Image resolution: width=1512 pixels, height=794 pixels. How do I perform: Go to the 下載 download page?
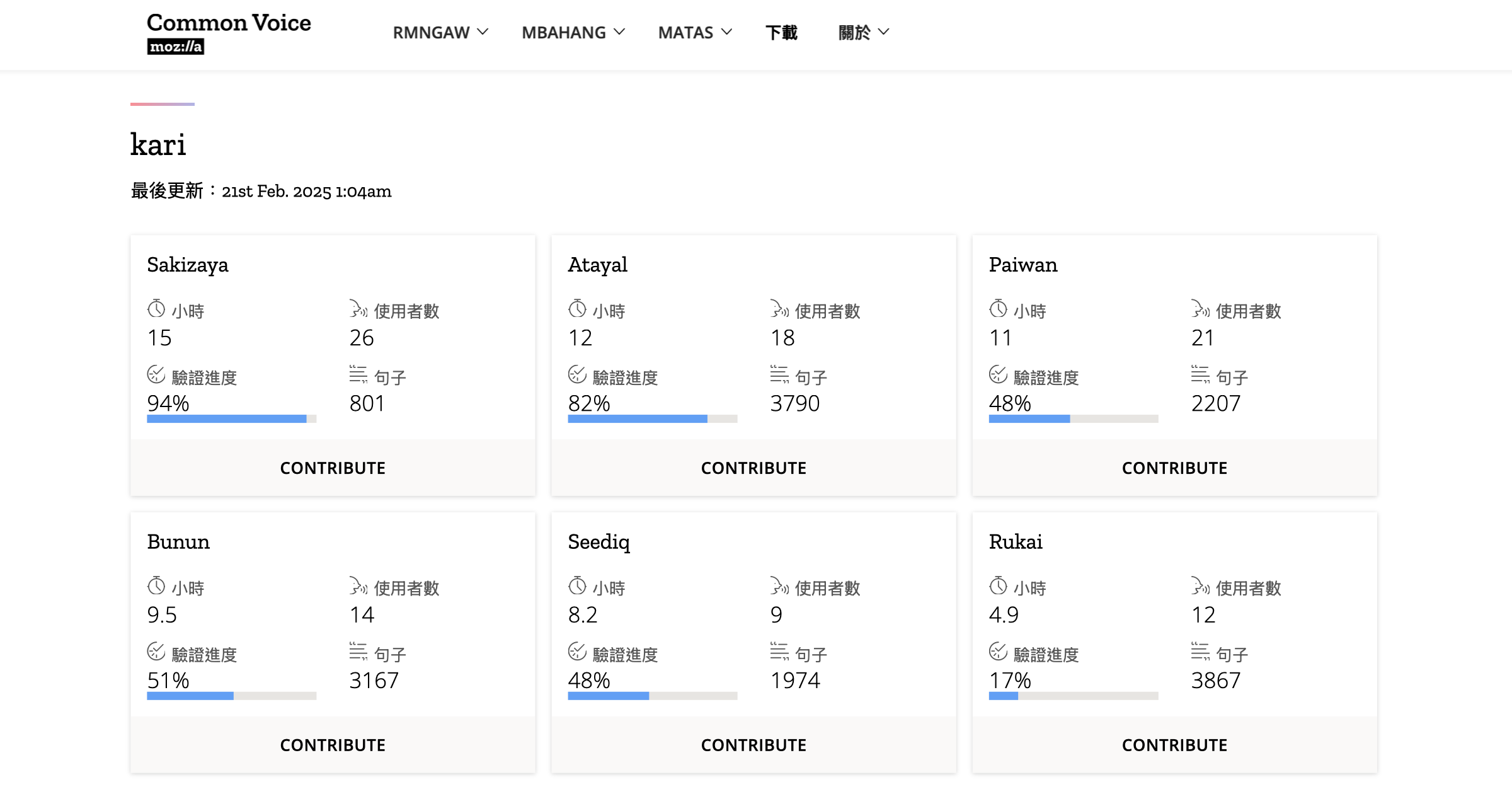pyautogui.click(x=781, y=33)
